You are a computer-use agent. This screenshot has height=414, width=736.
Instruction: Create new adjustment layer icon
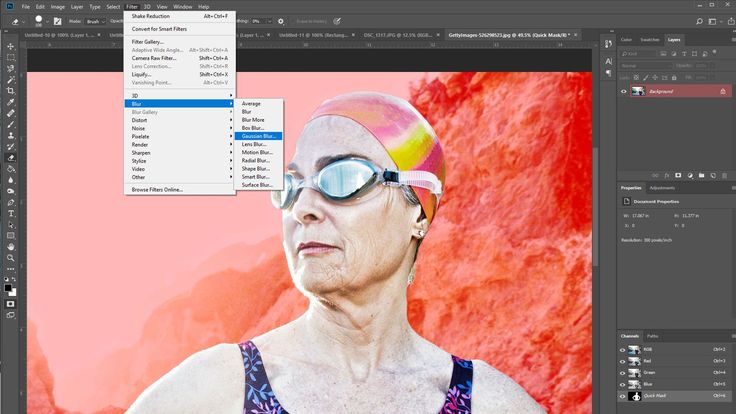pos(690,176)
